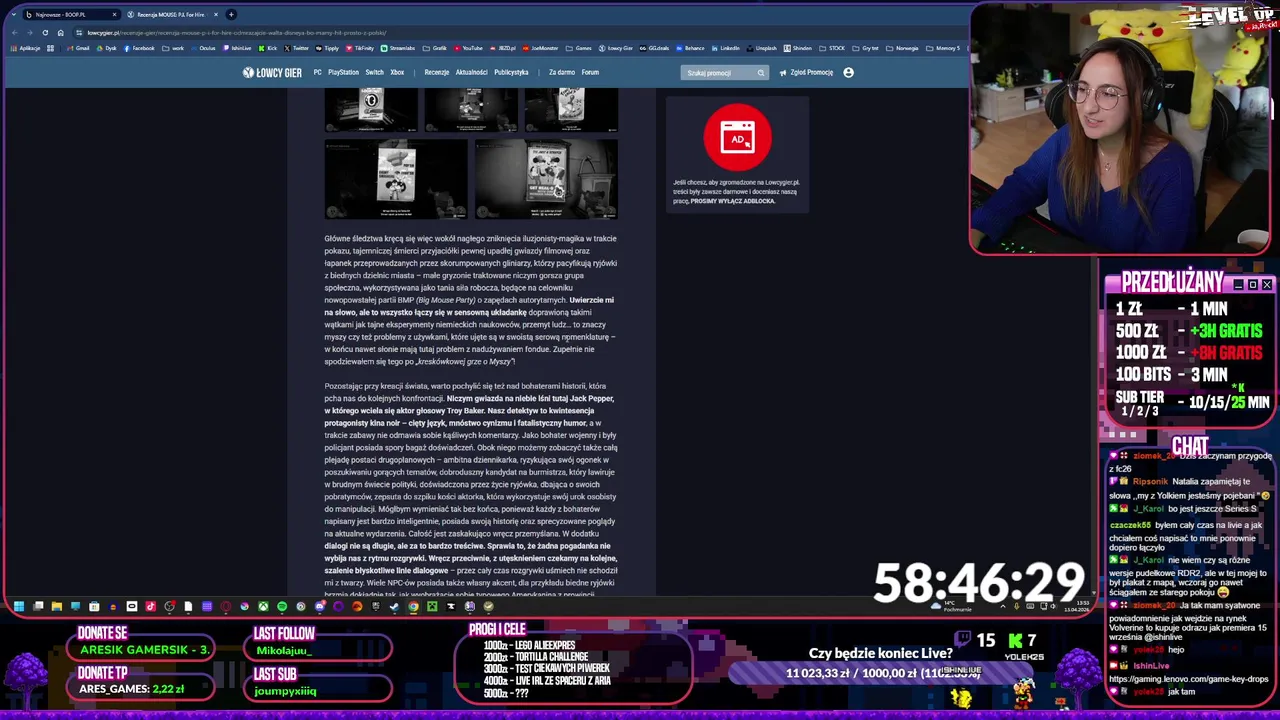Click the search magnifier icon
Viewport: 1280px width, 720px height.
point(761,72)
